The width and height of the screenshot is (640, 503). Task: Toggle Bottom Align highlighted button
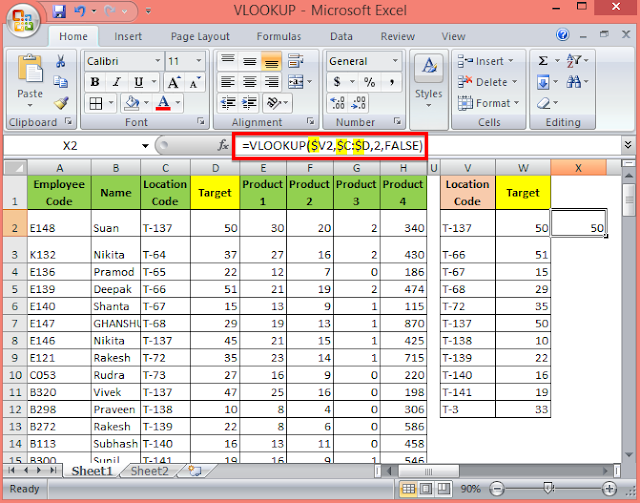tap(271, 61)
